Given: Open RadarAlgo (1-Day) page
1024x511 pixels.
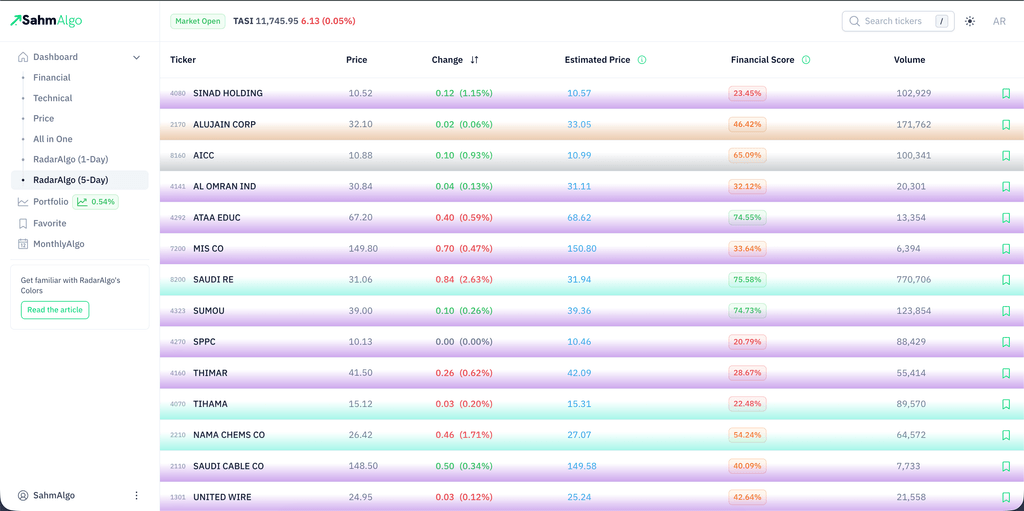Looking at the screenshot, I should click(x=70, y=160).
